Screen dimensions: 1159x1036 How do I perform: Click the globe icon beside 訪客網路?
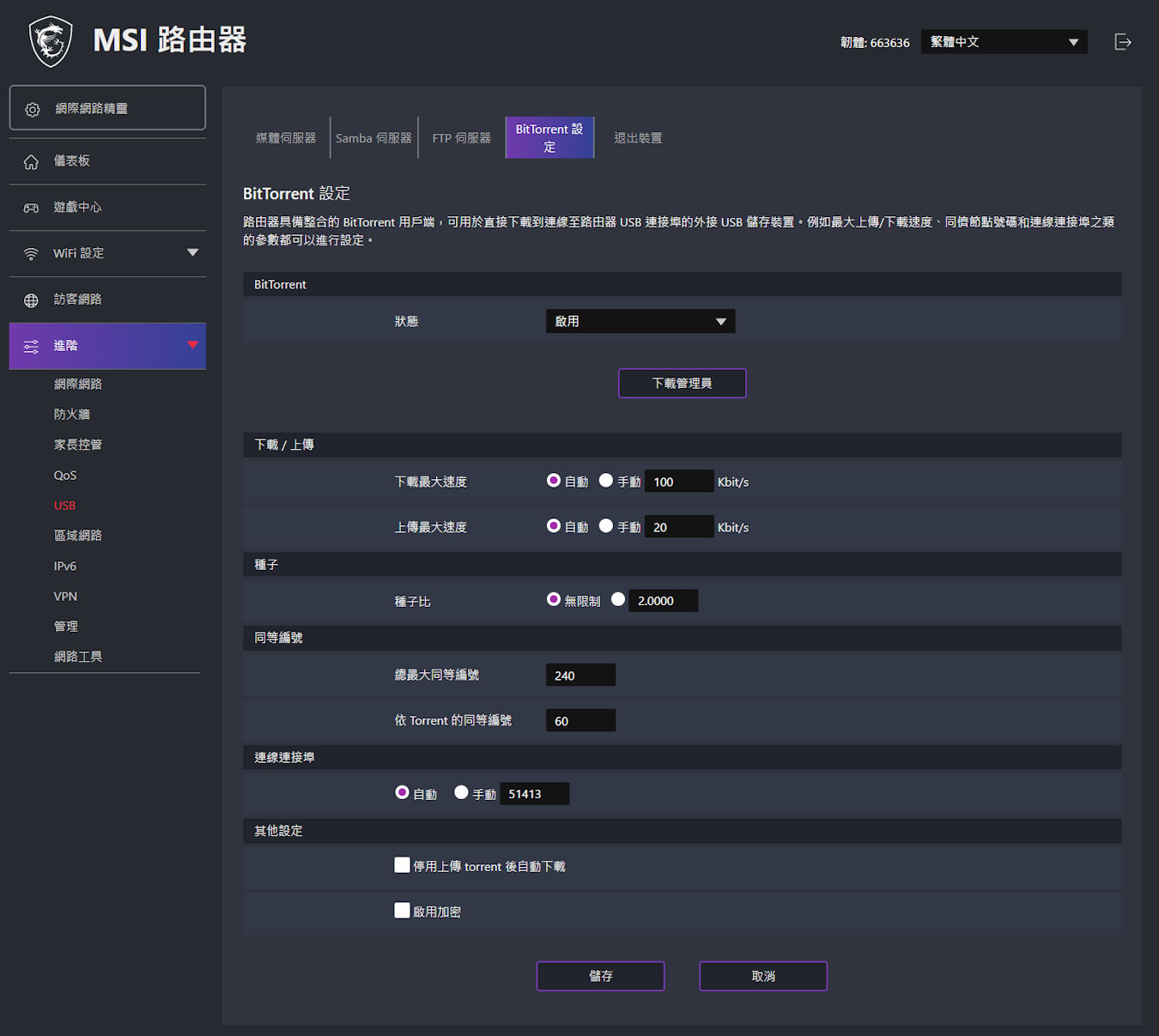pos(31,300)
